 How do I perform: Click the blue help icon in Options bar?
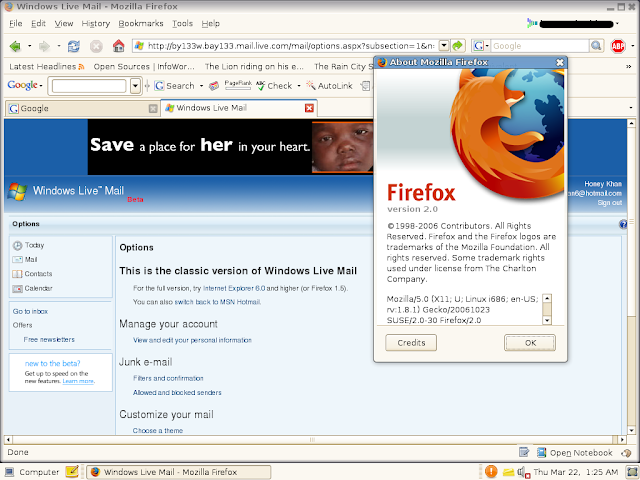click(623, 224)
